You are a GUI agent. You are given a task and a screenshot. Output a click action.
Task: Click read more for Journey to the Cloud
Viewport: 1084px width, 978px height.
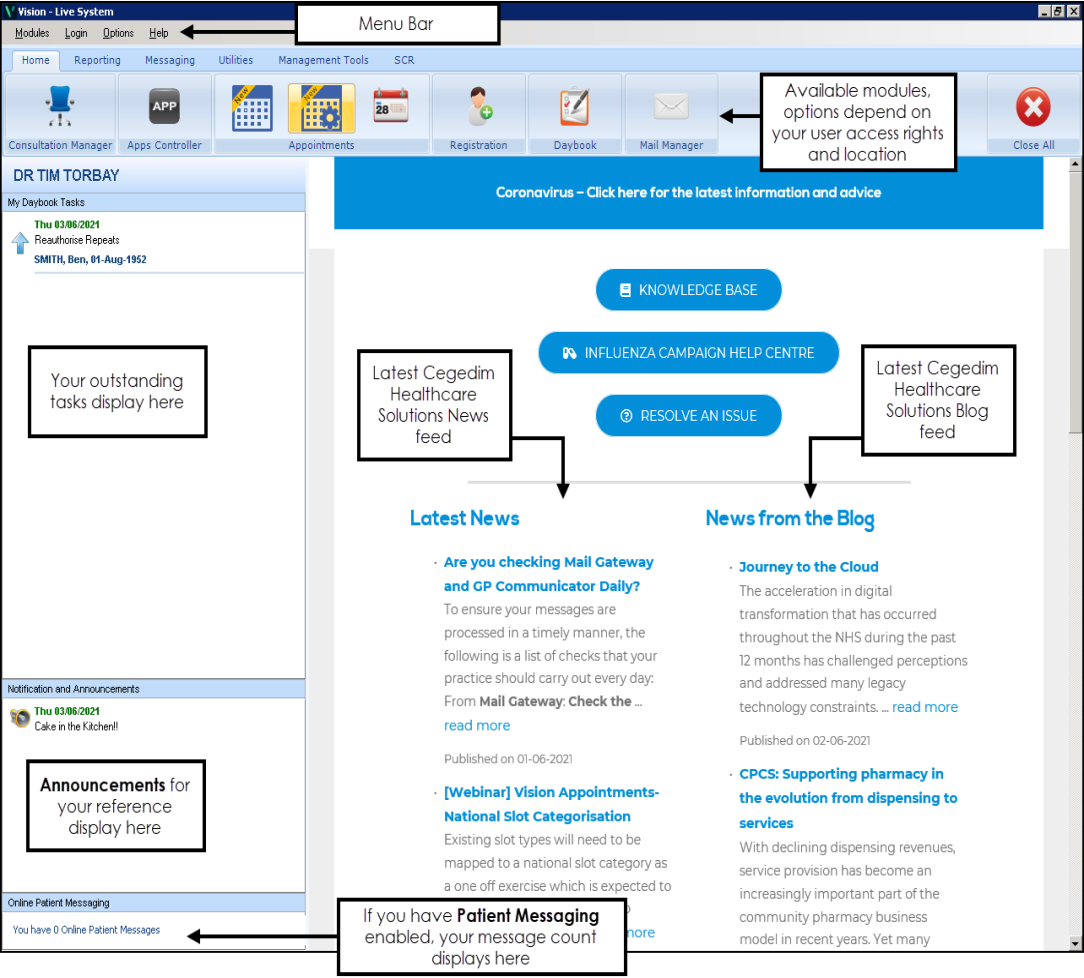tap(925, 707)
